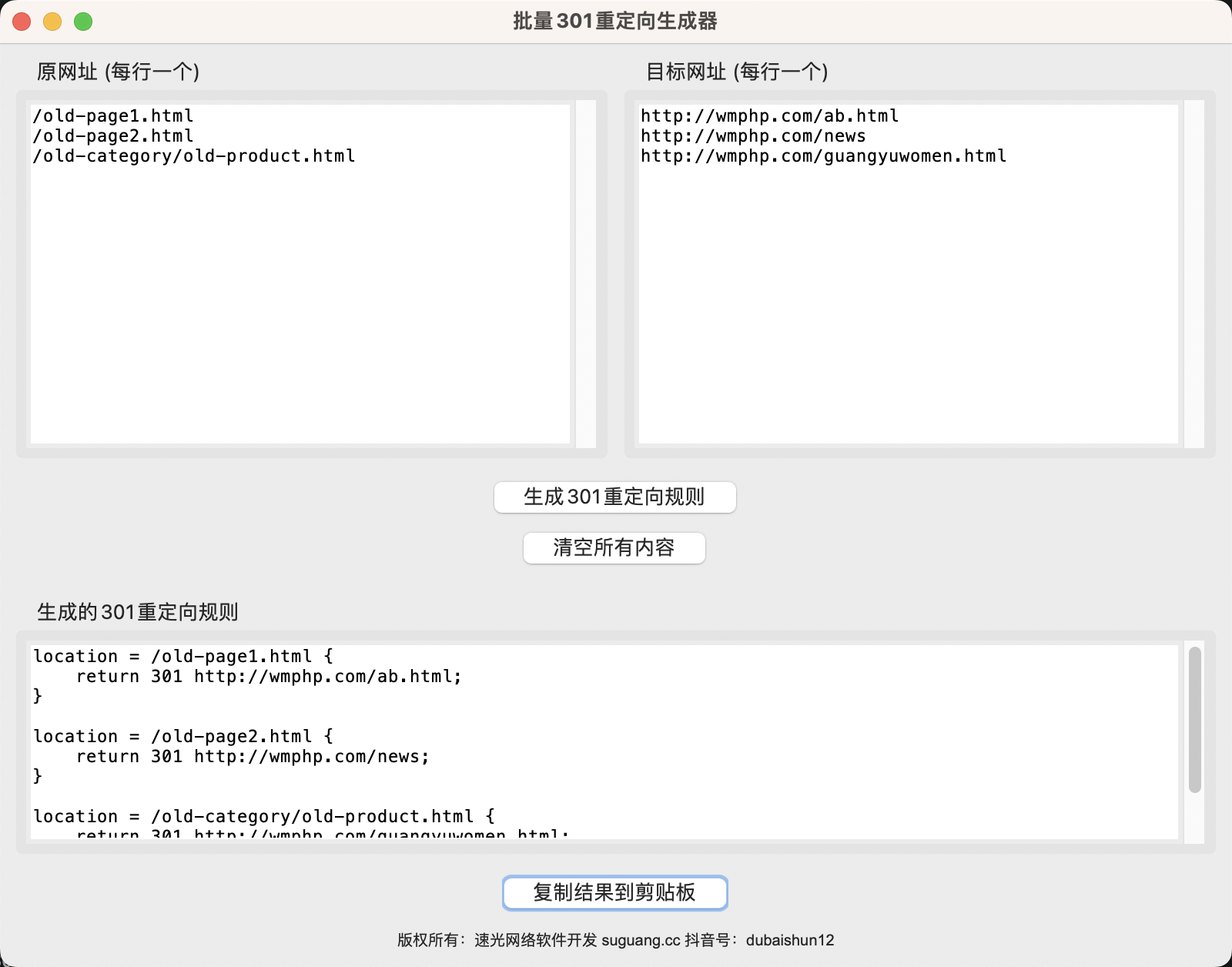Close the window with red button

tap(22, 22)
